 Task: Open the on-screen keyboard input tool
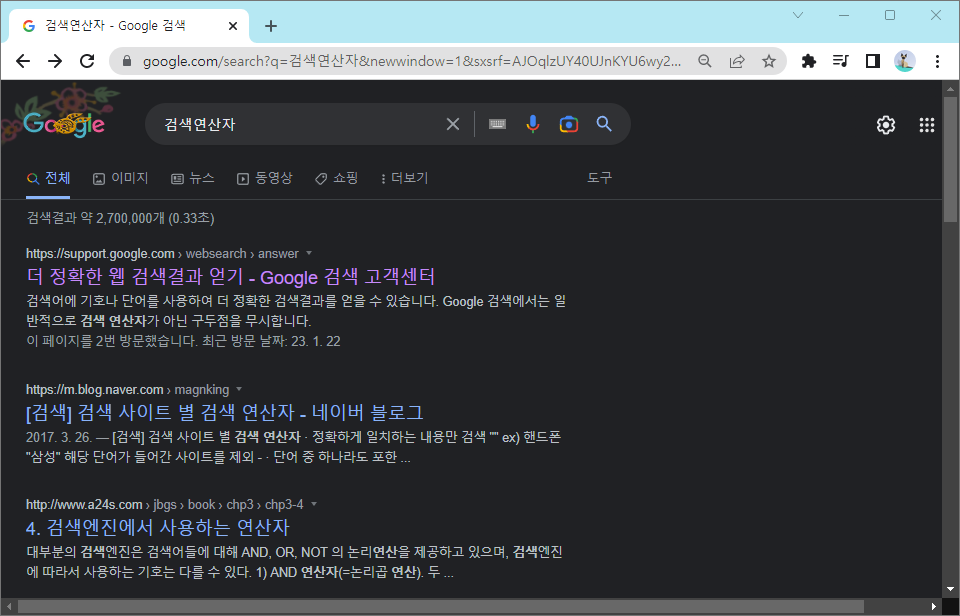point(497,124)
